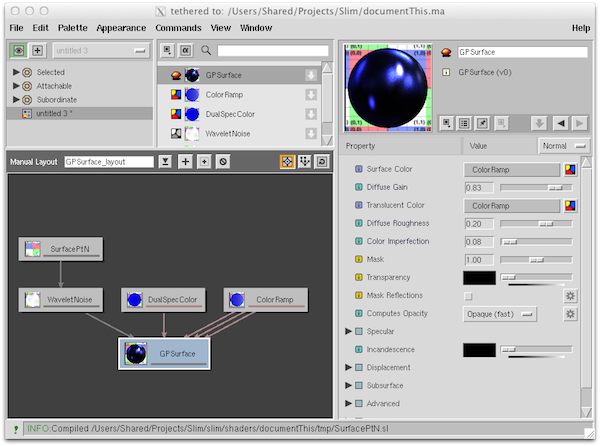This screenshot has height=446, width=600.
Task: Click the magnifying glass search icon
Action: tap(206, 50)
